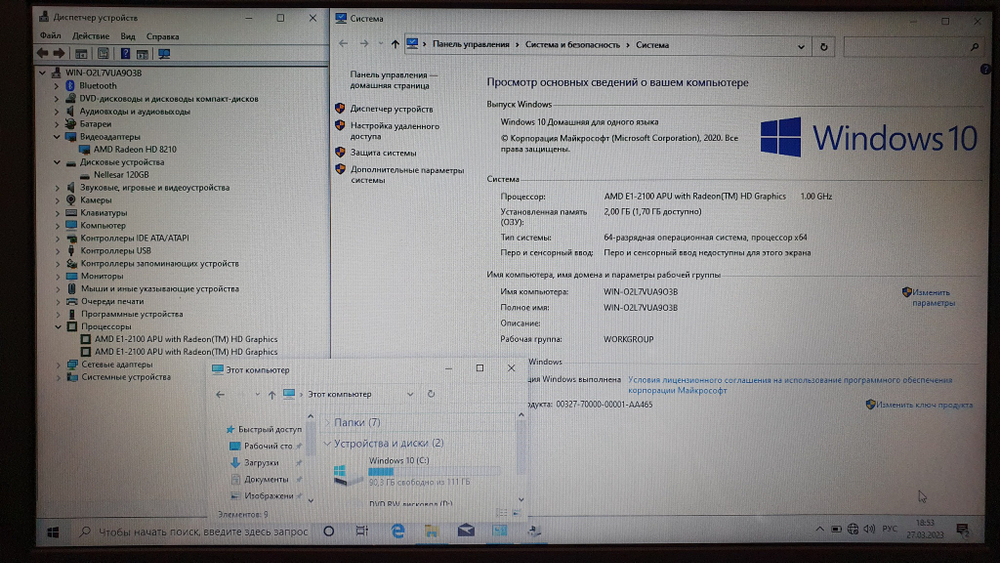Select the Системные устройства category
The image size is (1000, 563).
[x=126, y=377]
